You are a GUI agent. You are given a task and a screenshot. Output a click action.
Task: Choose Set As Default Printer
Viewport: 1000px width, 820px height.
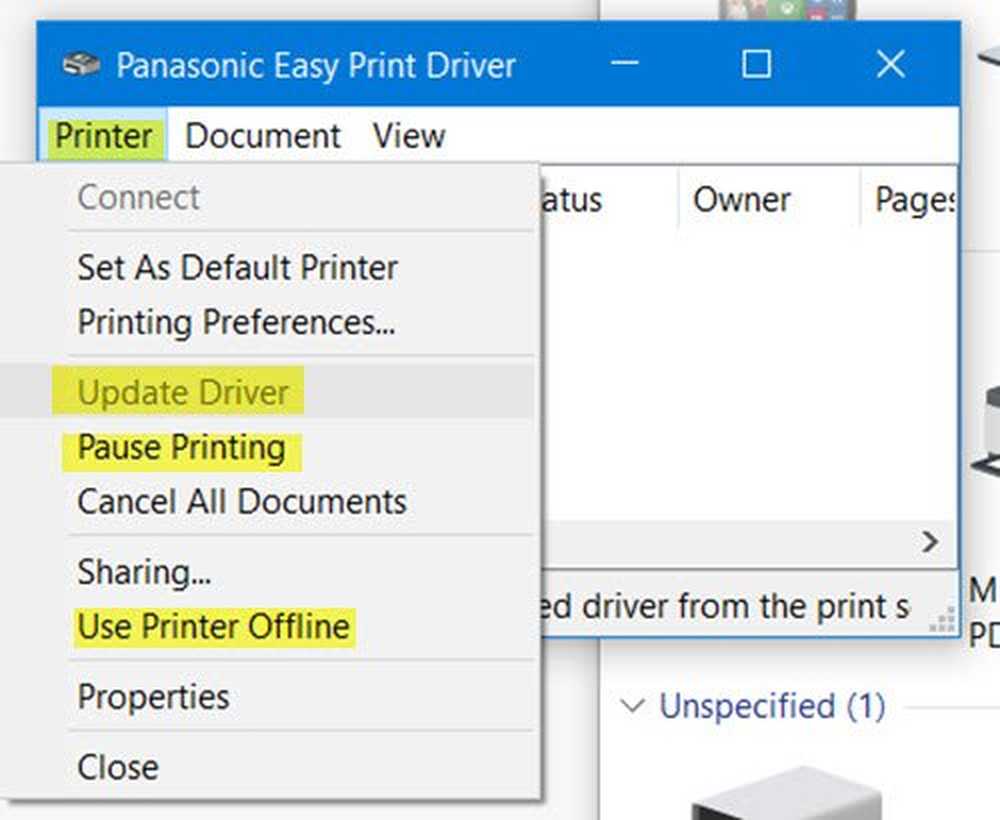click(x=237, y=268)
